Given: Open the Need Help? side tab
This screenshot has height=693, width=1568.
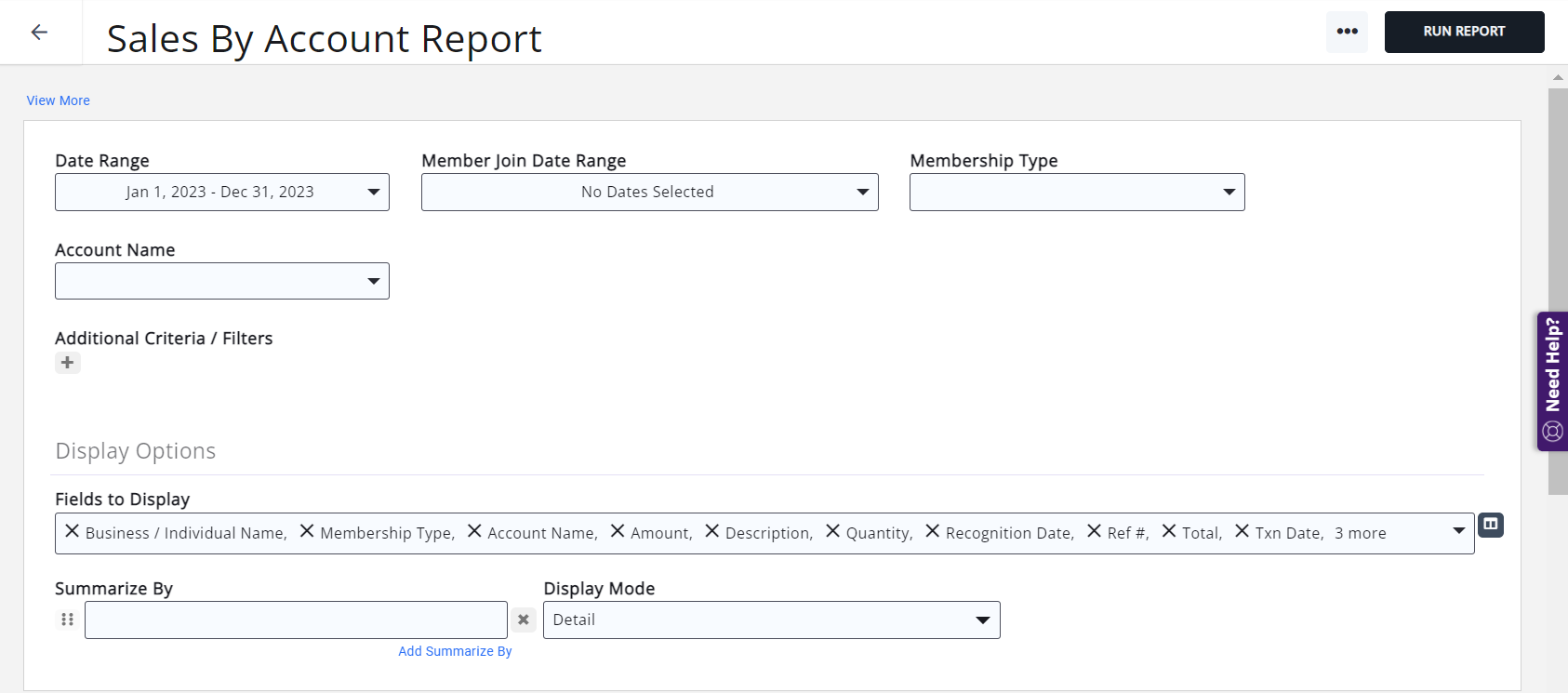Looking at the screenshot, I should pyautogui.click(x=1552, y=381).
